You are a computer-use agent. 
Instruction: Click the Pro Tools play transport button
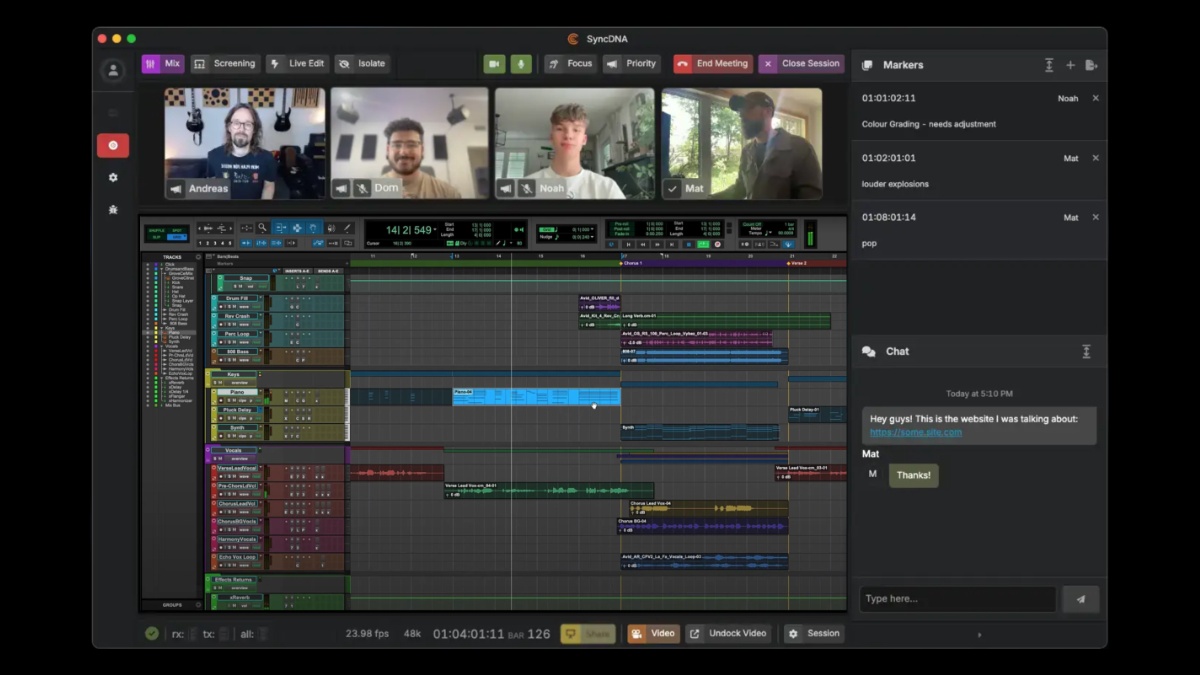[703, 244]
